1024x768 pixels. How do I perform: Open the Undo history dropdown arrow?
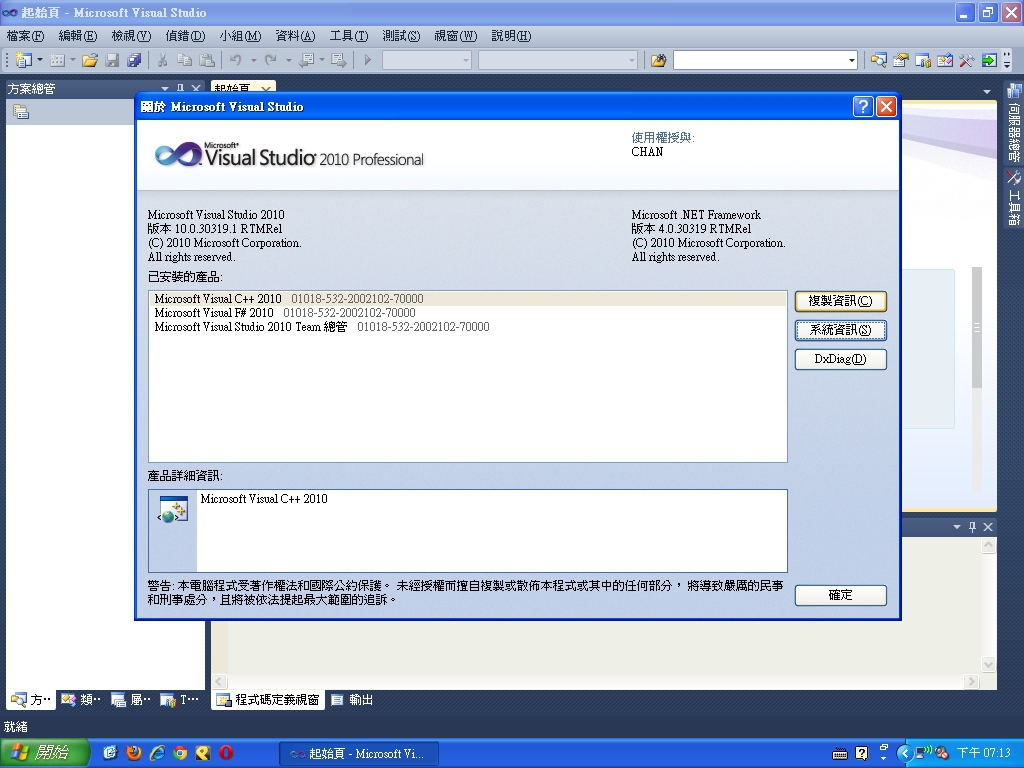[x=253, y=60]
